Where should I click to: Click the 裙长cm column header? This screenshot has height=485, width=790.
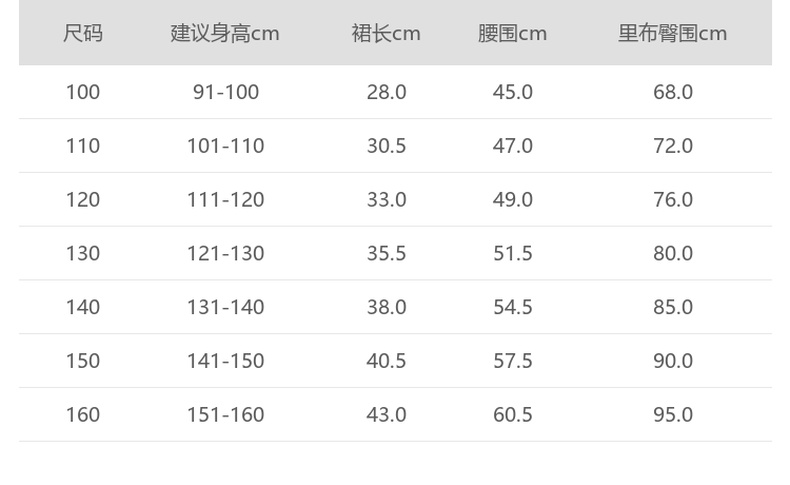pyautogui.click(x=386, y=33)
